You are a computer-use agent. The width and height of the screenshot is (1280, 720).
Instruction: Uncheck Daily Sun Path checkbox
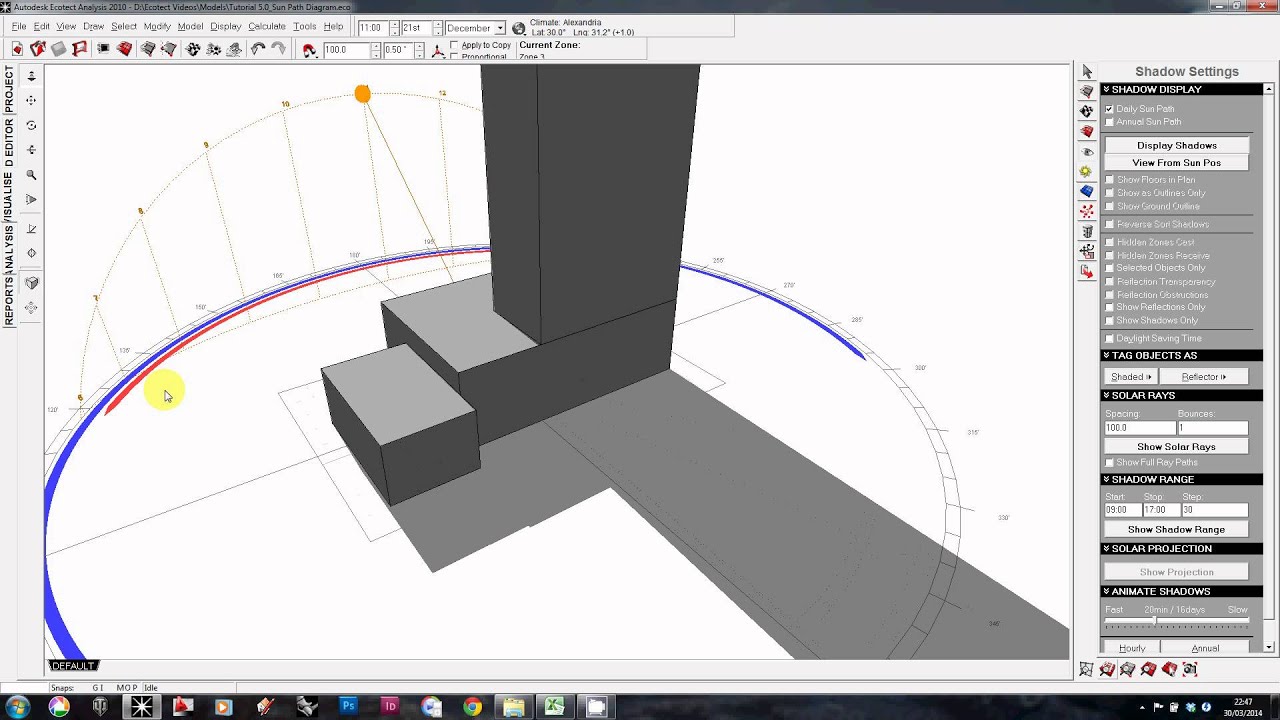[1109, 109]
